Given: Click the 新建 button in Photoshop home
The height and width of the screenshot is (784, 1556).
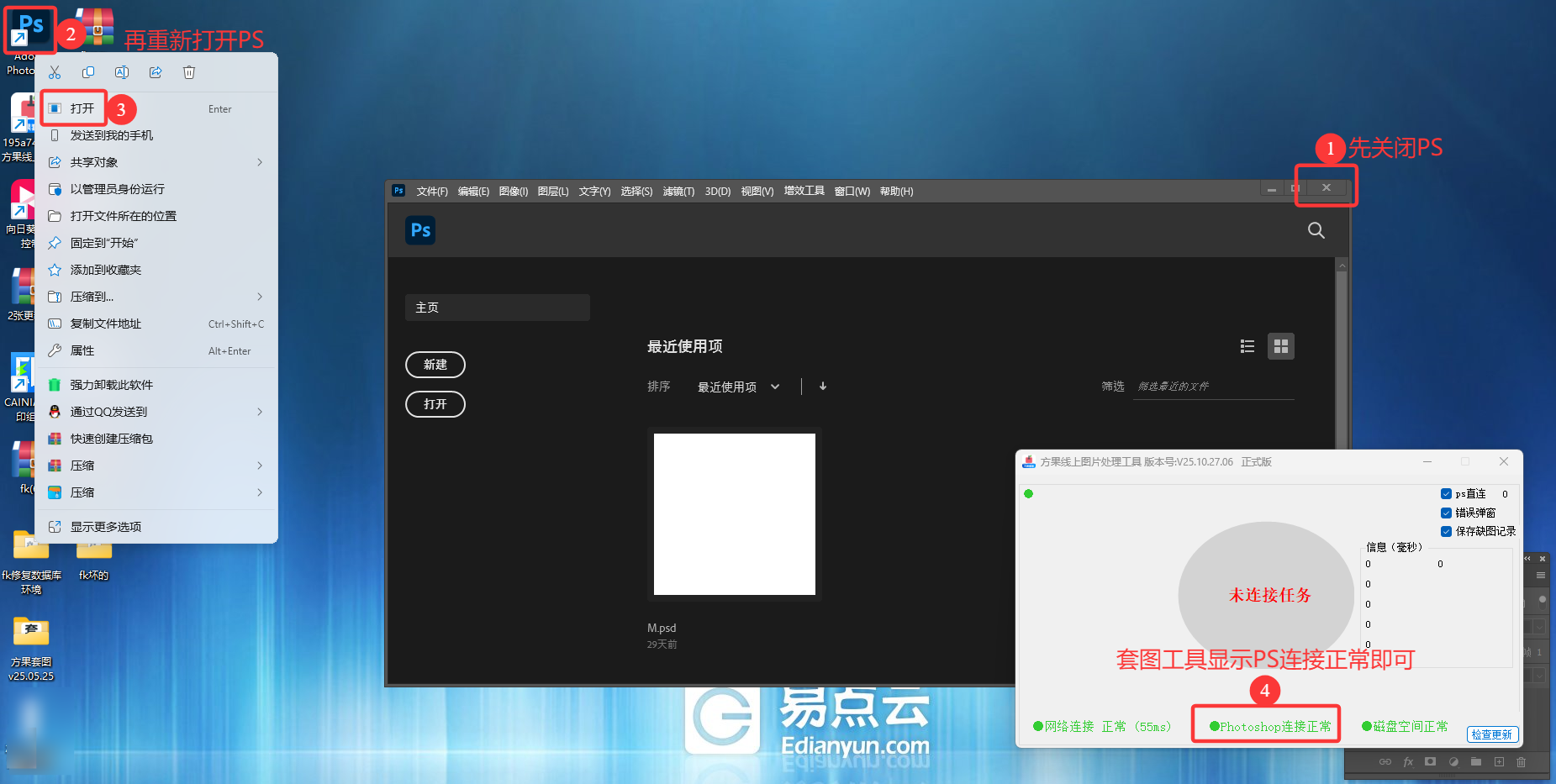Looking at the screenshot, I should coord(435,365).
